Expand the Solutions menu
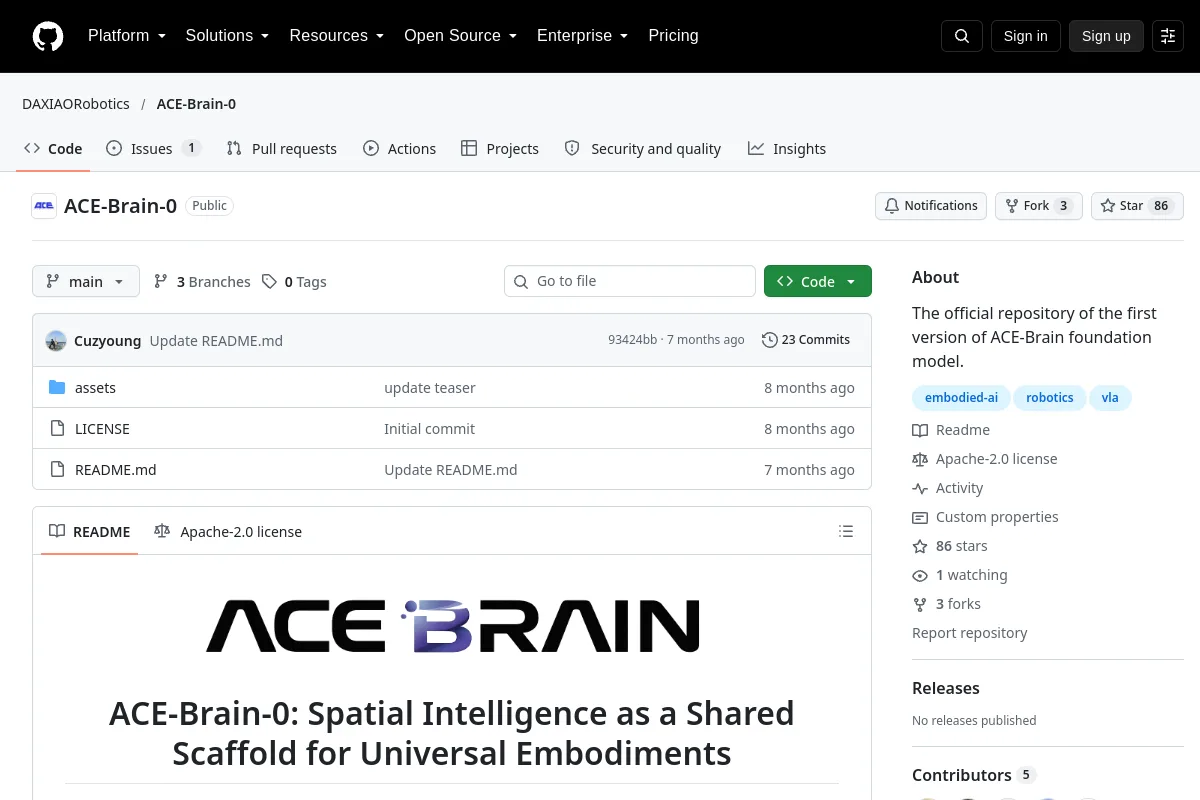Viewport: 1200px width, 800px height. [227, 36]
